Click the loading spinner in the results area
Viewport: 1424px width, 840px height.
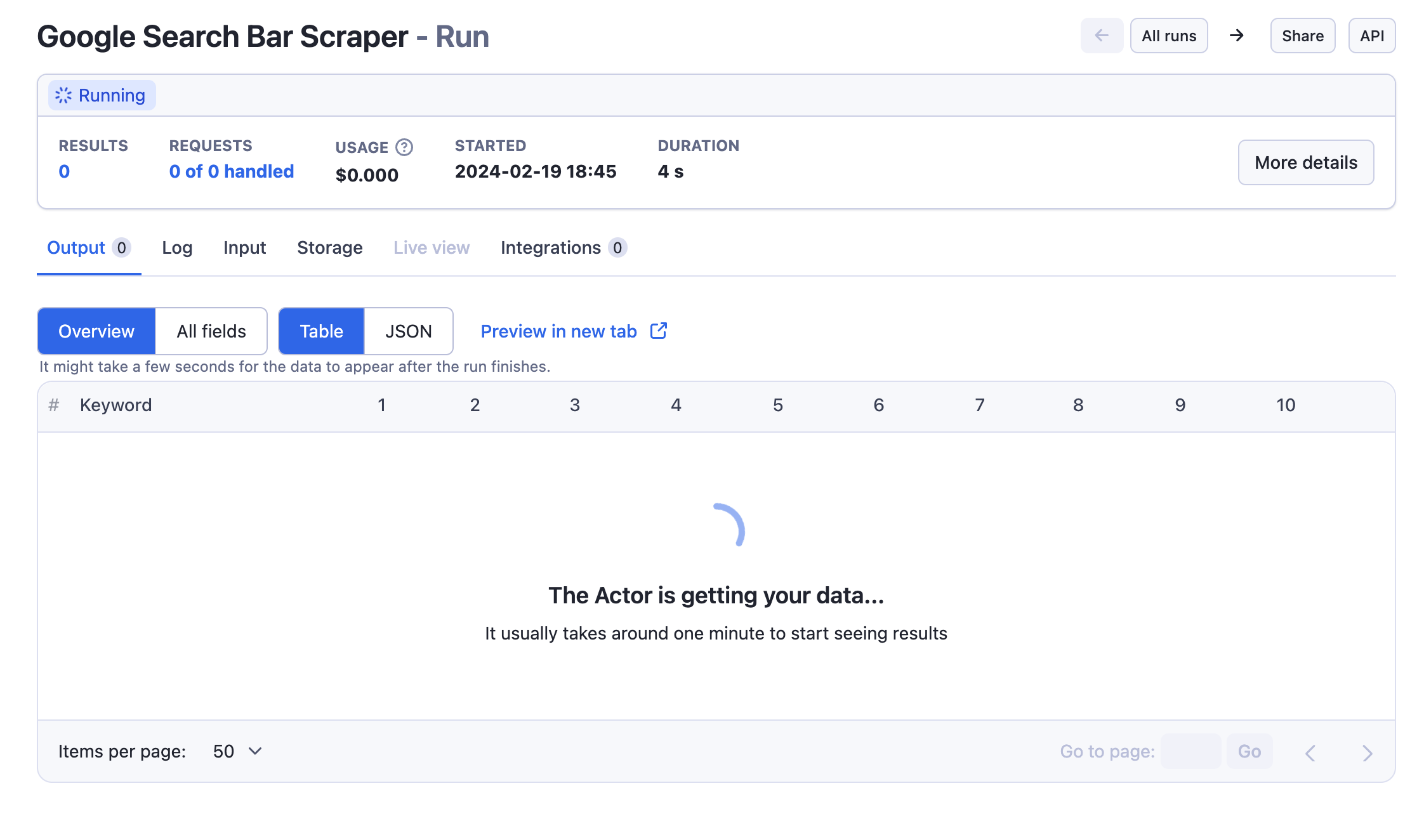coord(728,523)
